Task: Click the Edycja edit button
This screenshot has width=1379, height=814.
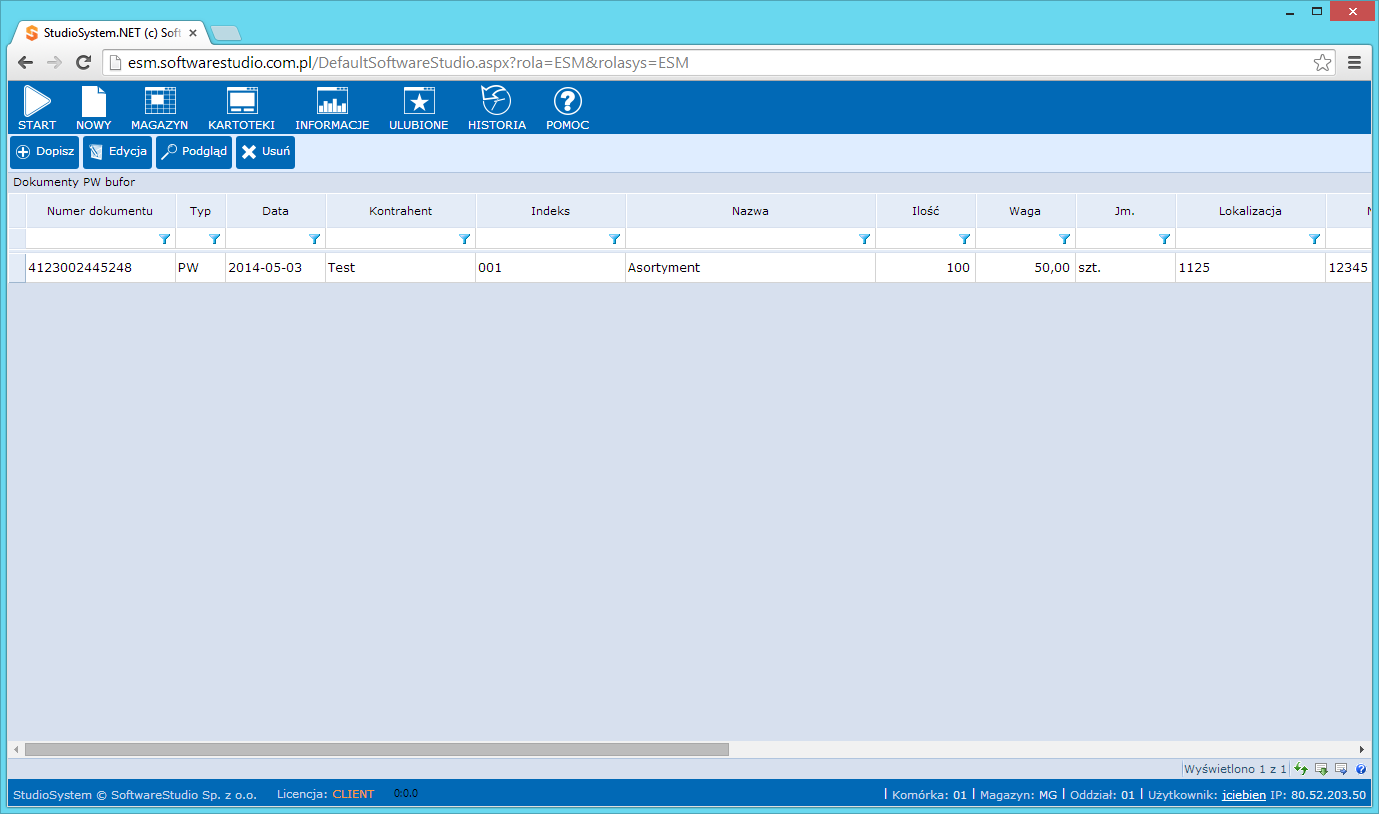Action: click(x=118, y=152)
